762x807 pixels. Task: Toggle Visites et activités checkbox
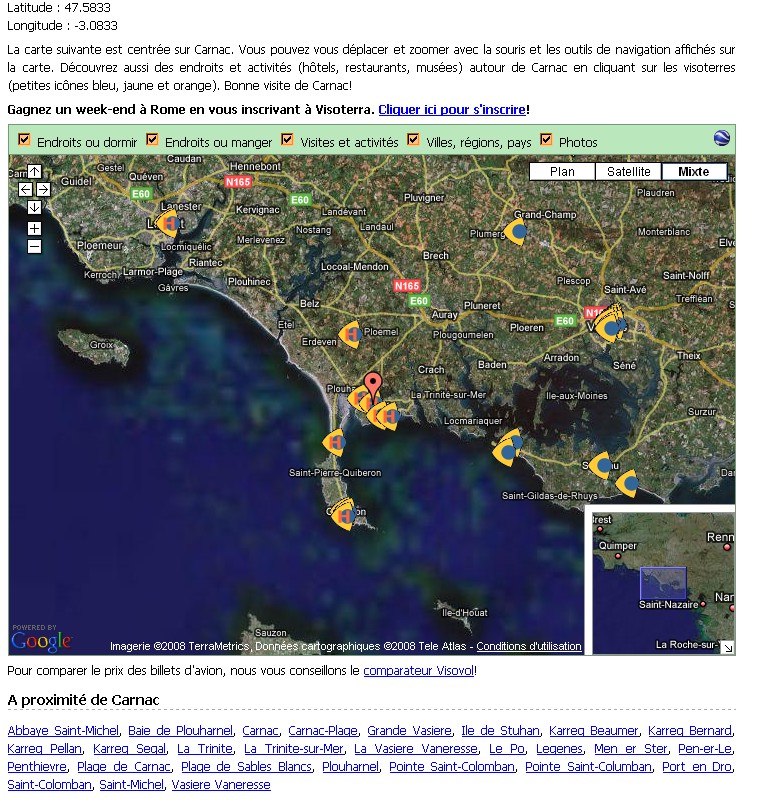(287, 139)
